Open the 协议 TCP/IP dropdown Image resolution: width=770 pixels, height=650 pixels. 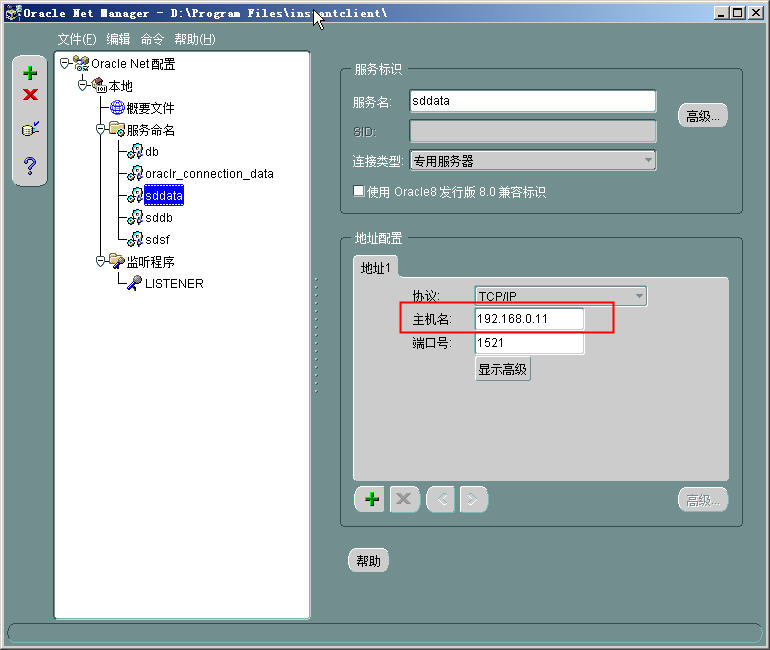[561, 296]
